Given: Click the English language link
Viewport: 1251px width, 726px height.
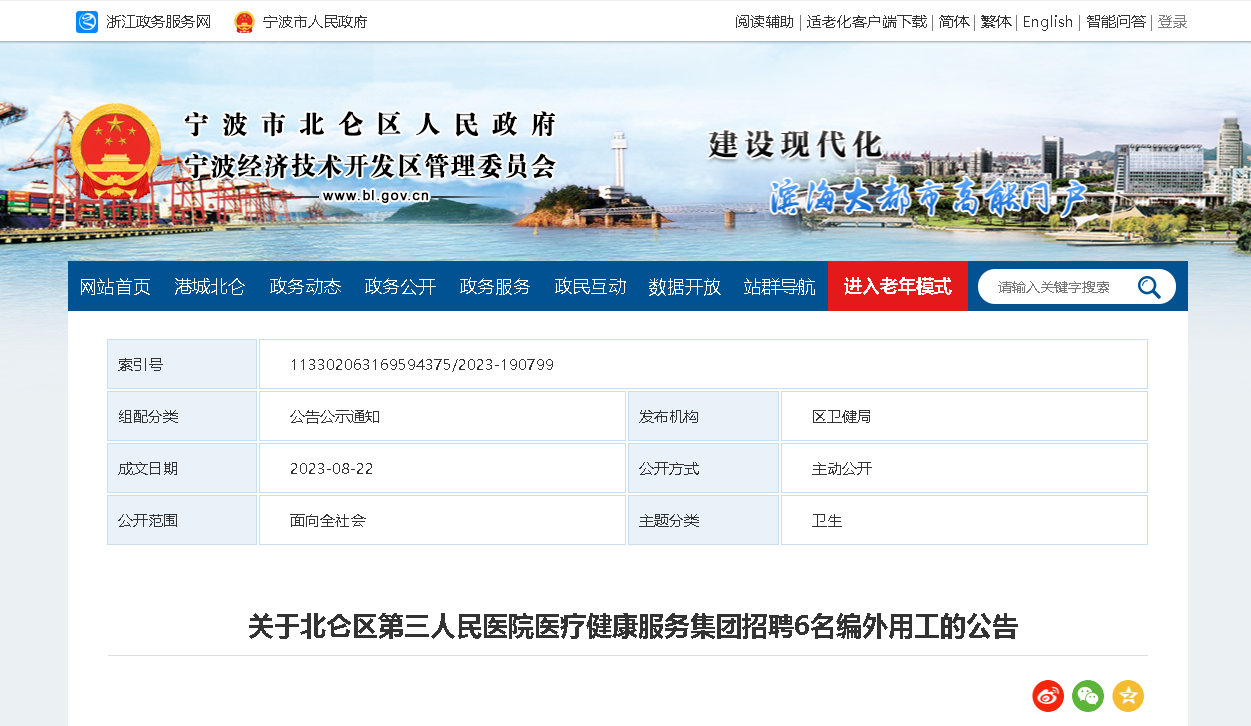Looking at the screenshot, I should (x=1047, y=22).
